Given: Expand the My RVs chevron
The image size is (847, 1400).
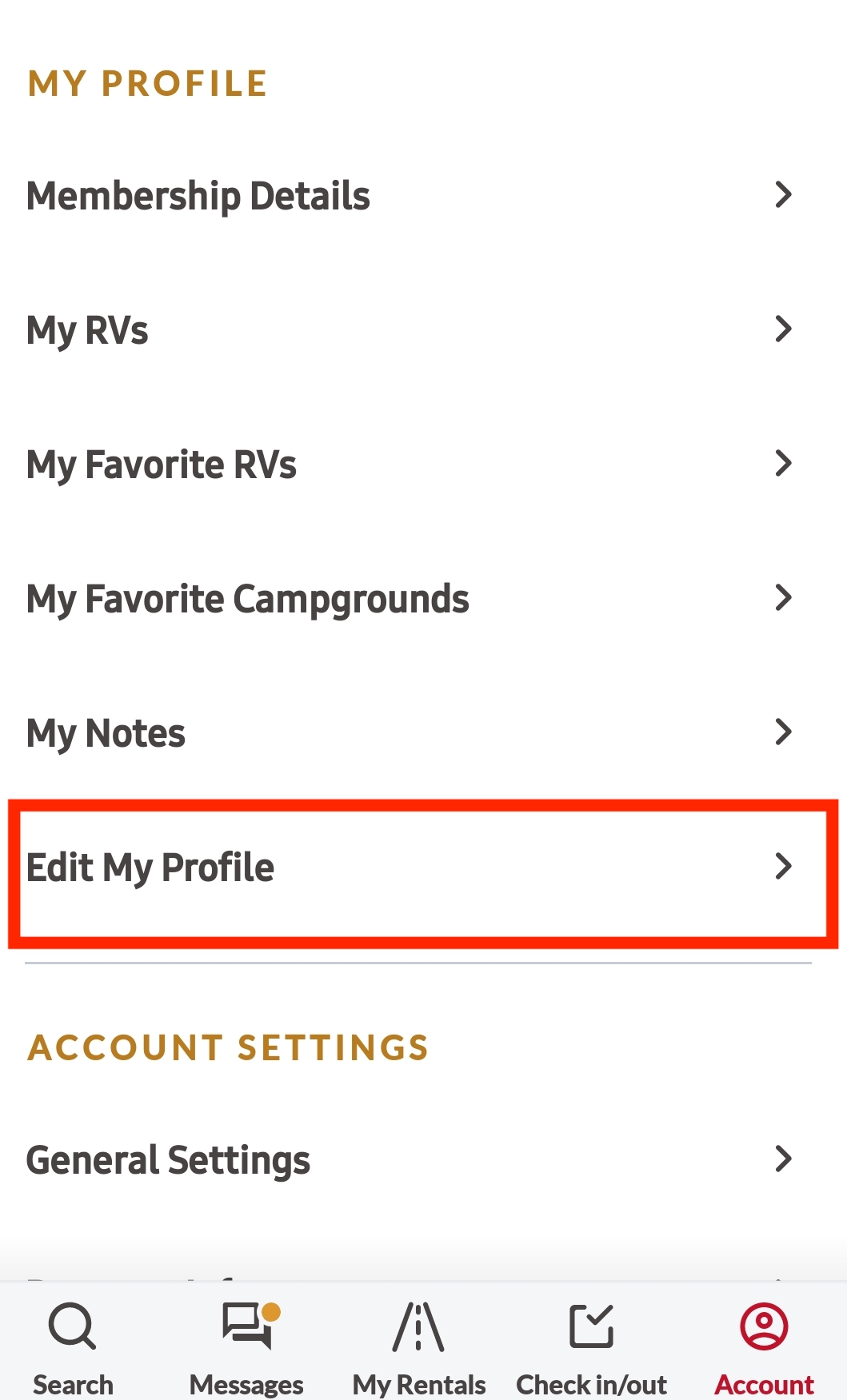Looking at the screenshot, I should click(784, 329).
